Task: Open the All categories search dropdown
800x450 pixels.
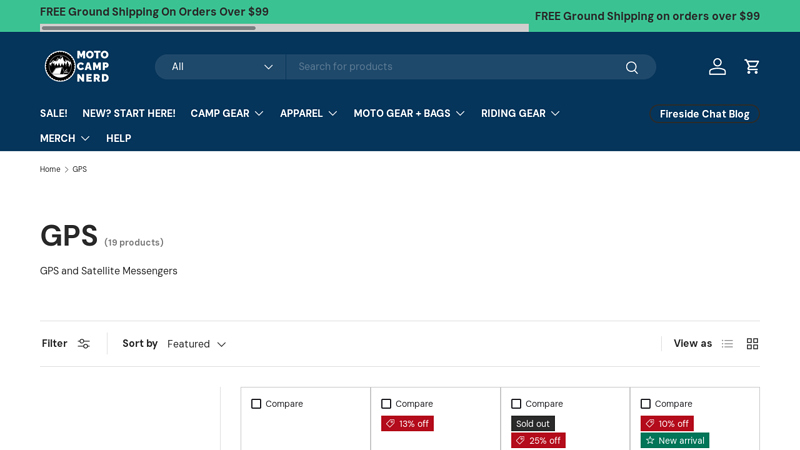Action: (221, 67)
